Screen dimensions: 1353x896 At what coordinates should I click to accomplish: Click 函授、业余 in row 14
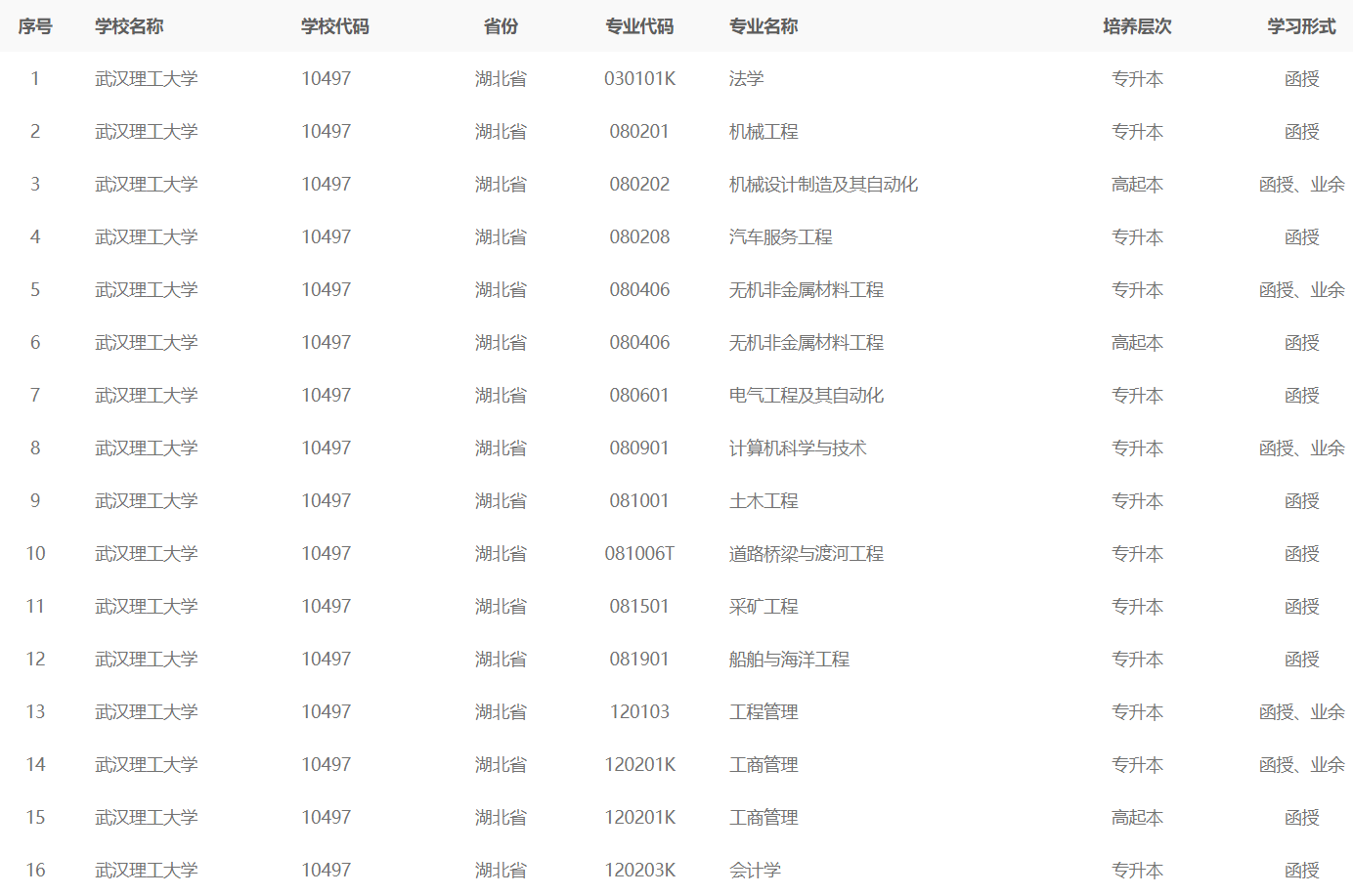coord(1301,765)
